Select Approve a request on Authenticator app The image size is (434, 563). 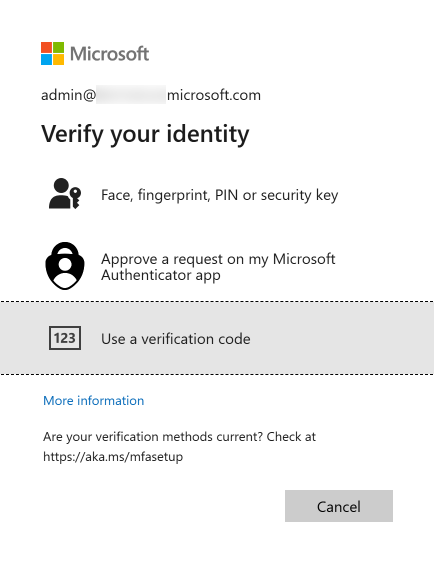point(217,266)
